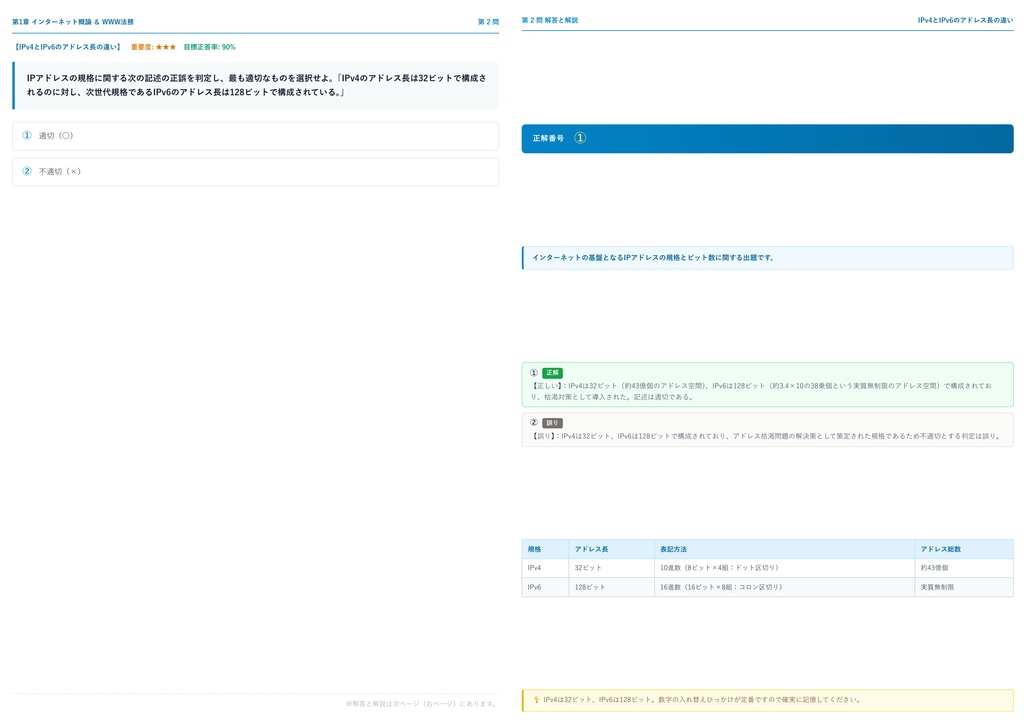Click the 約43億個 table cell
1024x724 pixels.
tap(964, 568)
